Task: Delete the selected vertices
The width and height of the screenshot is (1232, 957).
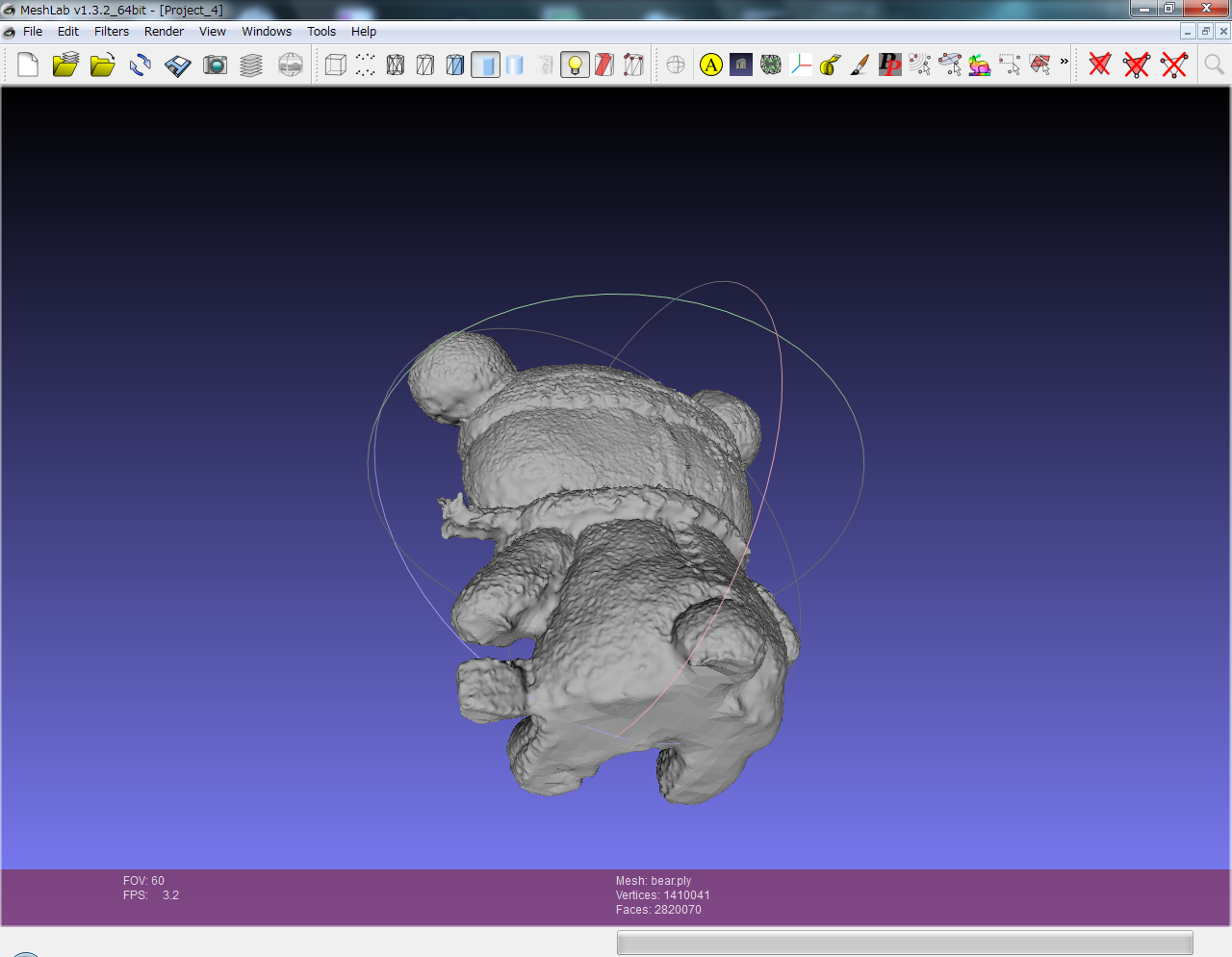Action: 1174,65
